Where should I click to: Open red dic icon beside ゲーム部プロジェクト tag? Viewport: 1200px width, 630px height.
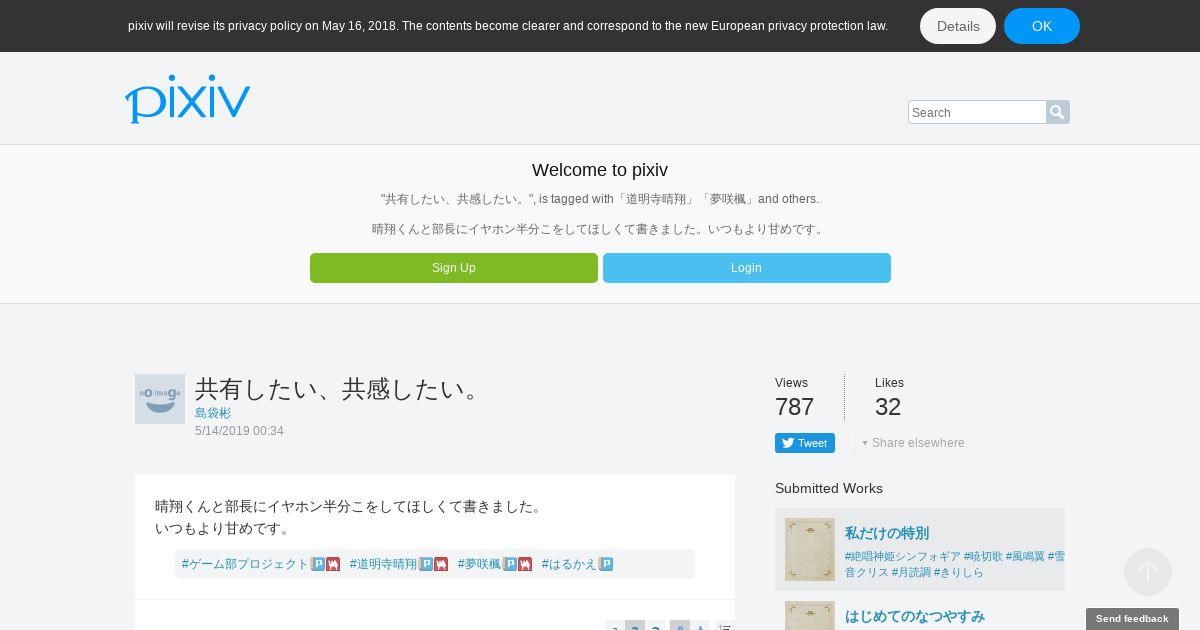(333, 564)
